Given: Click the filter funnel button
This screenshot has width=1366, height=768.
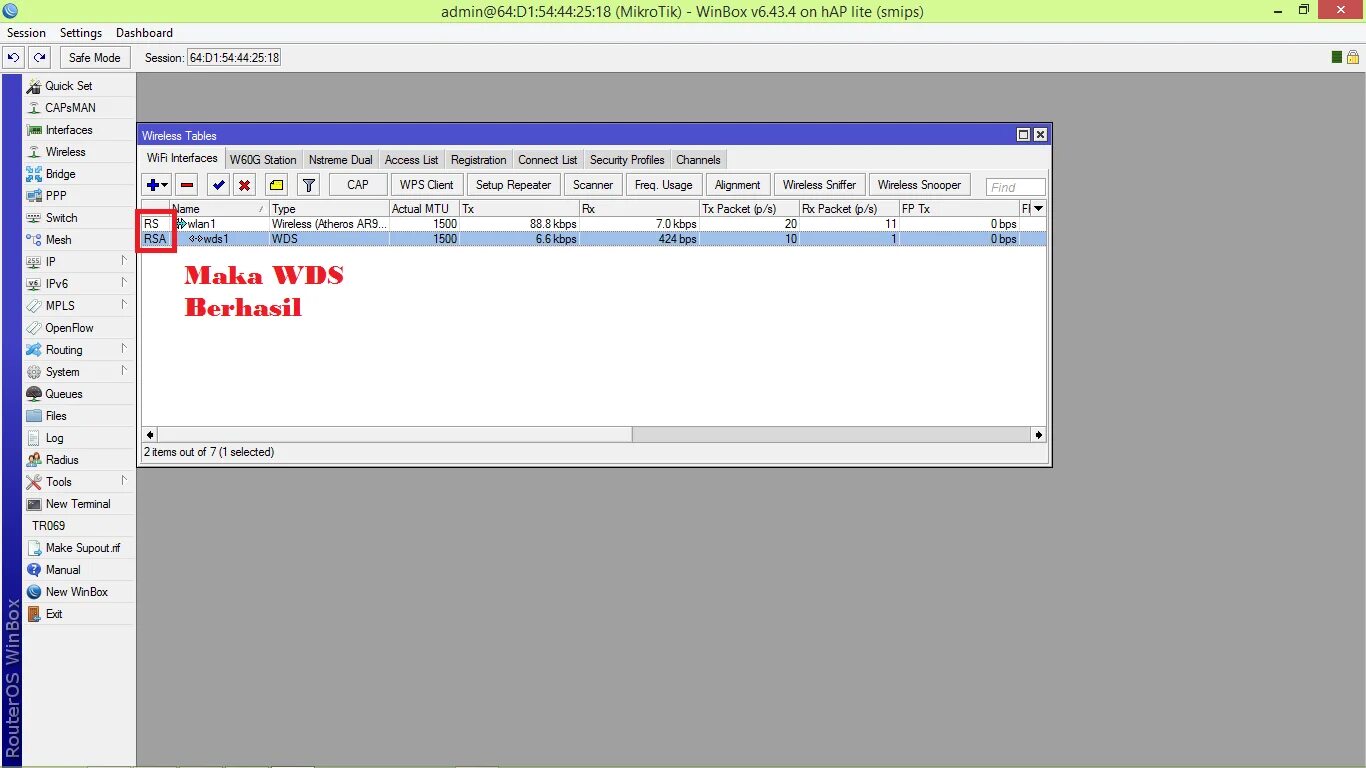Looking at the screenshot, I should [309, 185].
